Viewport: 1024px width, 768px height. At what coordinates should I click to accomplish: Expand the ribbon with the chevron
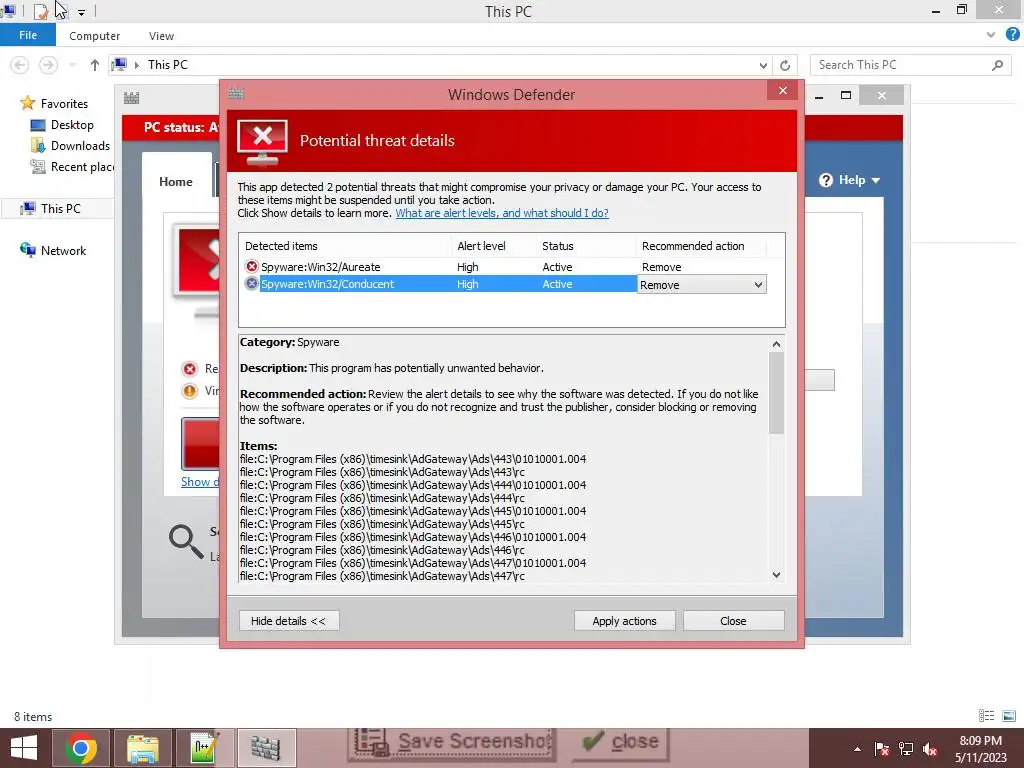tap(991, 35)
